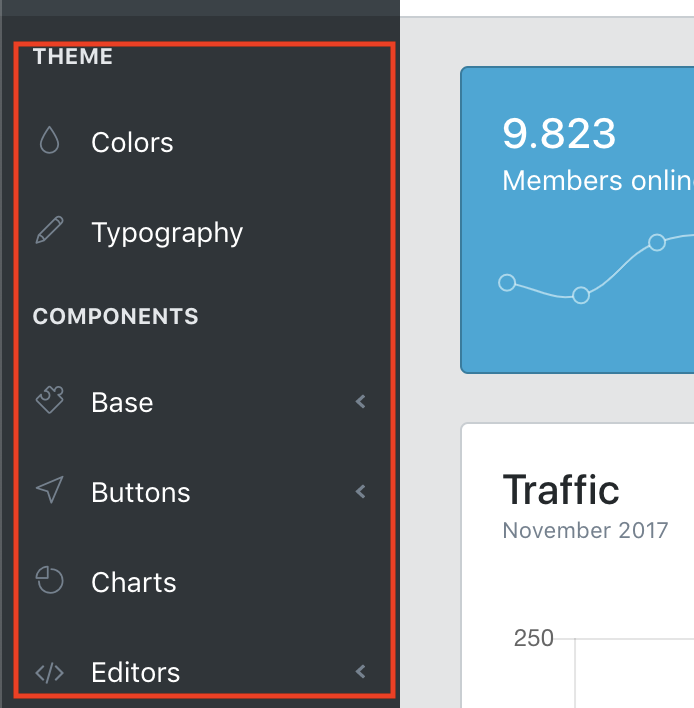Image resolution: width=694 pixels, height=708 pixels.
Task: Click the 9.823 members count
Action: tap(558, 133)
